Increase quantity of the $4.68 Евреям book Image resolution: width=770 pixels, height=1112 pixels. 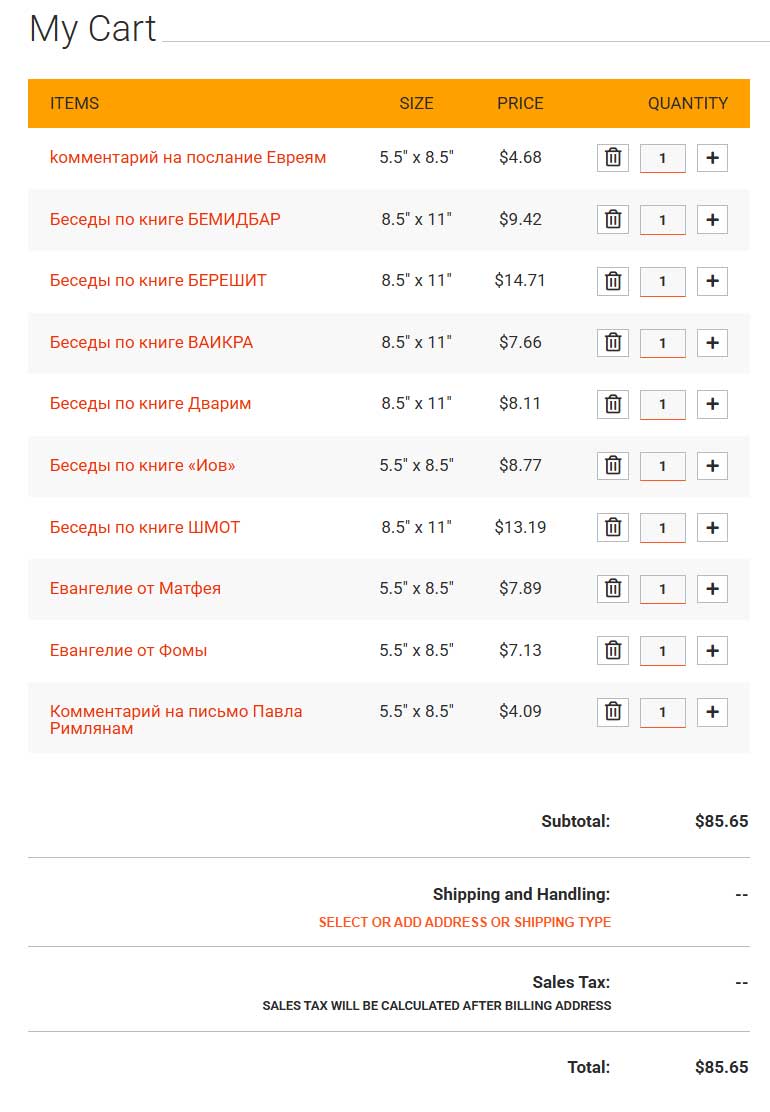pos(713,157)
